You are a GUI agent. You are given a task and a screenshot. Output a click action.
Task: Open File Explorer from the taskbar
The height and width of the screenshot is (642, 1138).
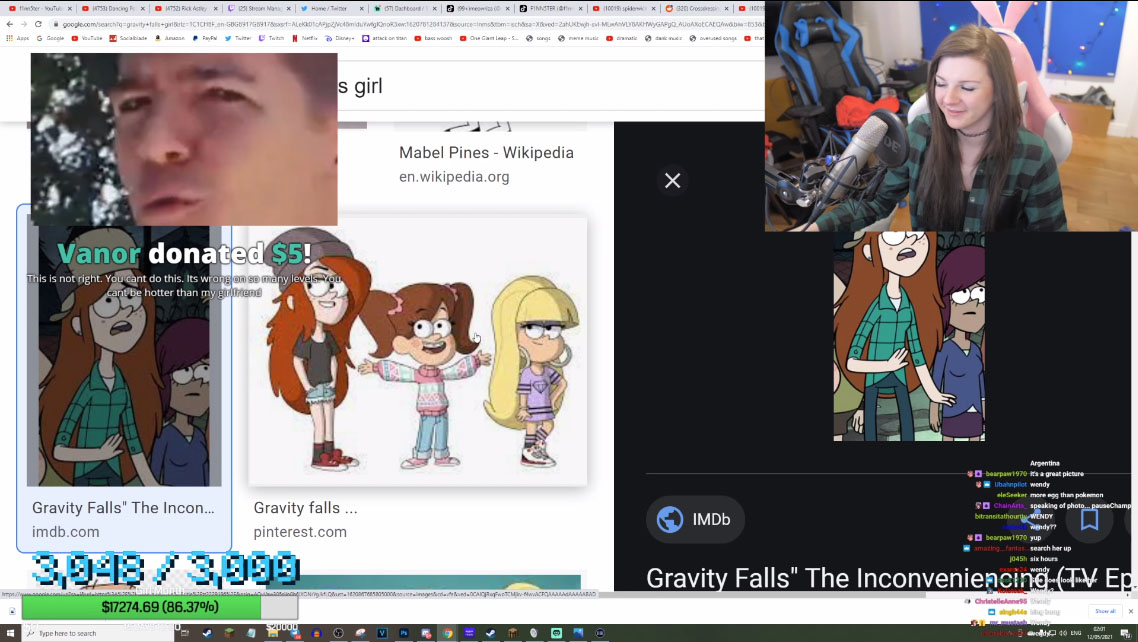click(273, 633)
